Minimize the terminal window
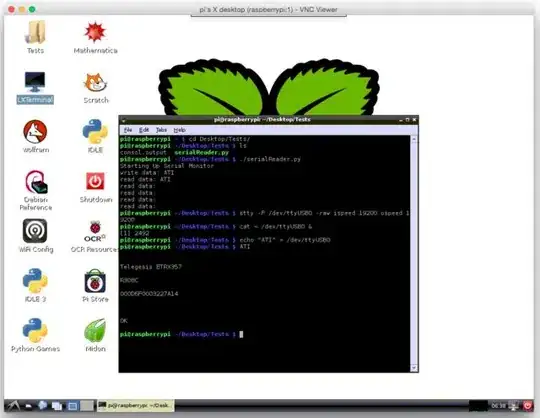Image resolution: width=540 pixels, height=418 pixels. coord(401,120)
